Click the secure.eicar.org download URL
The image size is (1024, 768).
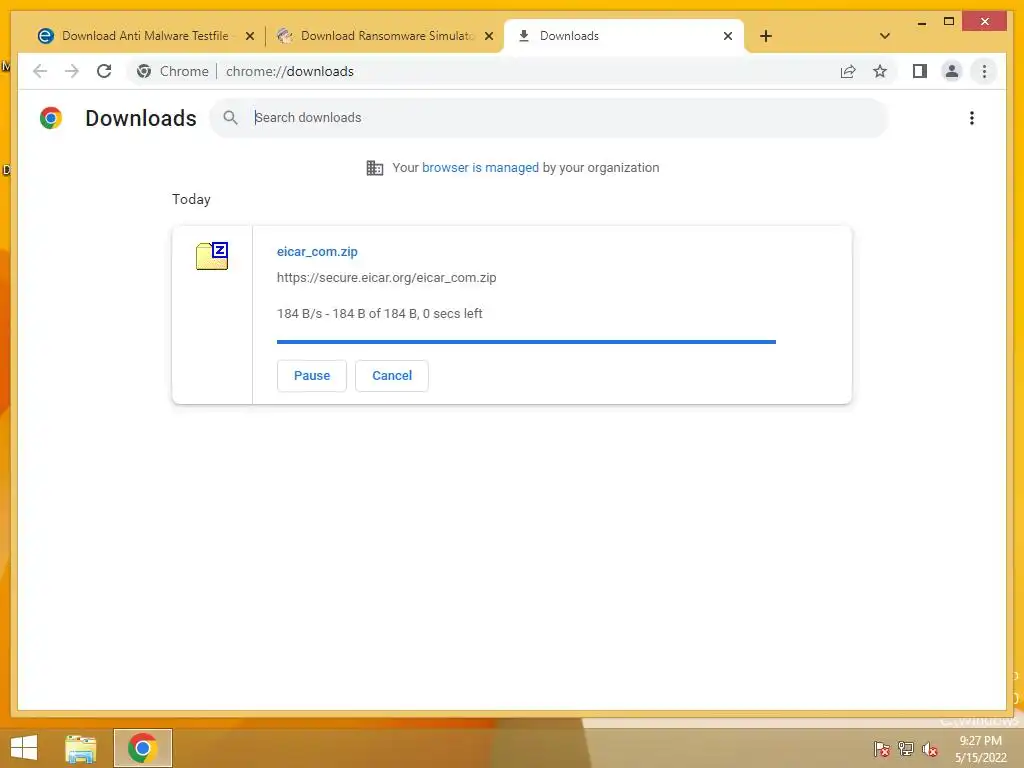coord(387,278)
